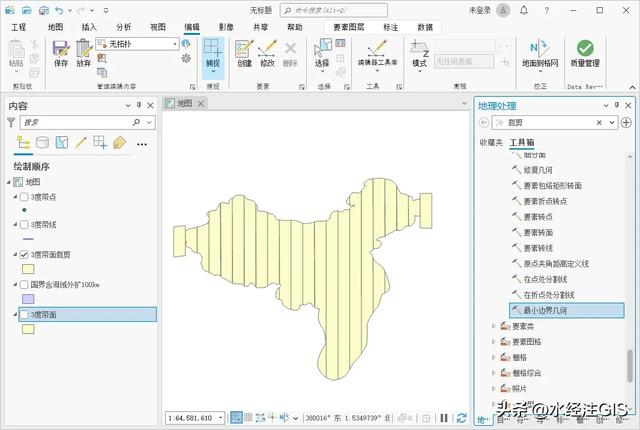Open the 工程 ribbon tab

(x=19, y=27)
